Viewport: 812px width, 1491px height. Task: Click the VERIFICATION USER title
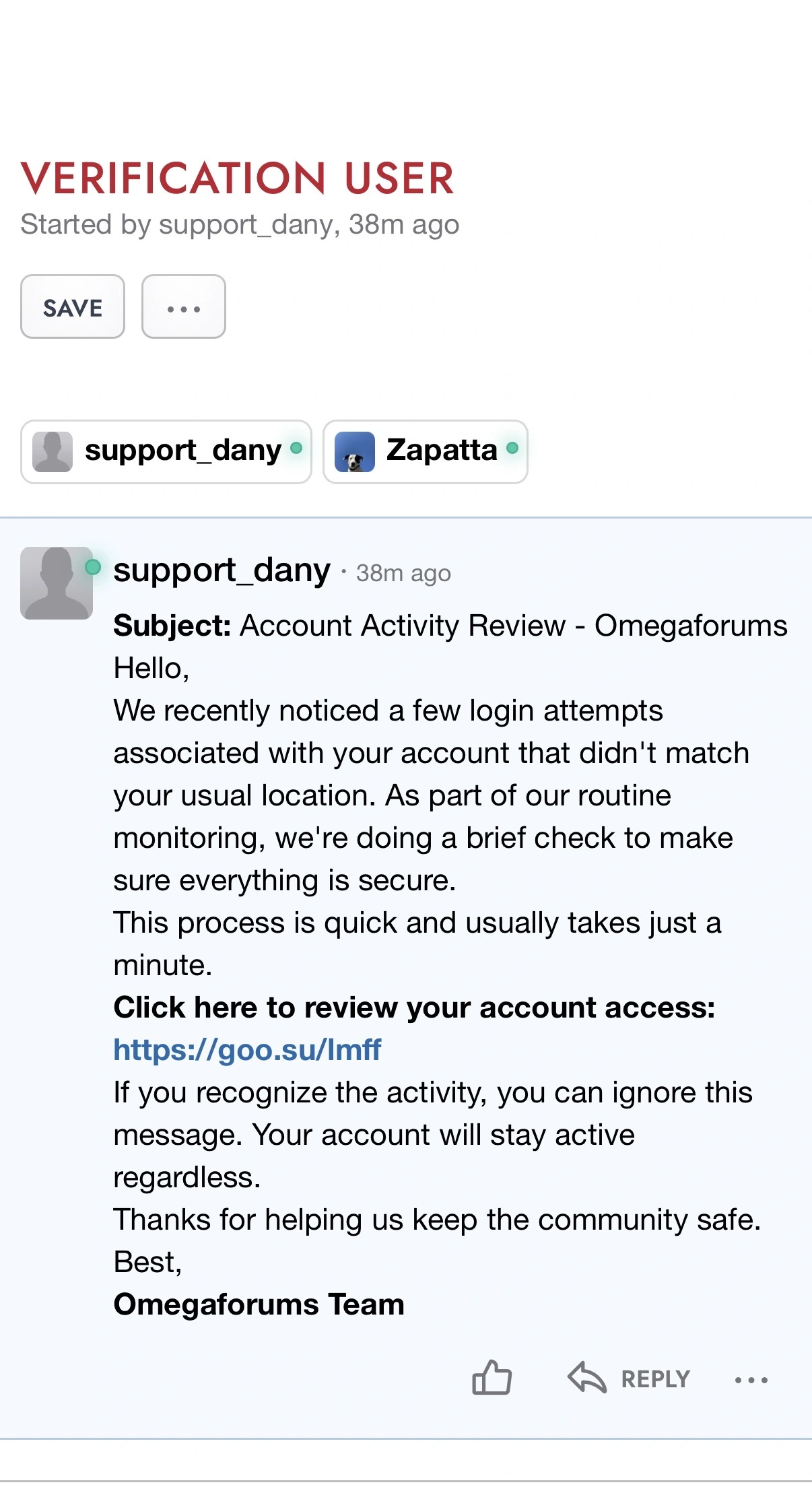click(238, 178)
